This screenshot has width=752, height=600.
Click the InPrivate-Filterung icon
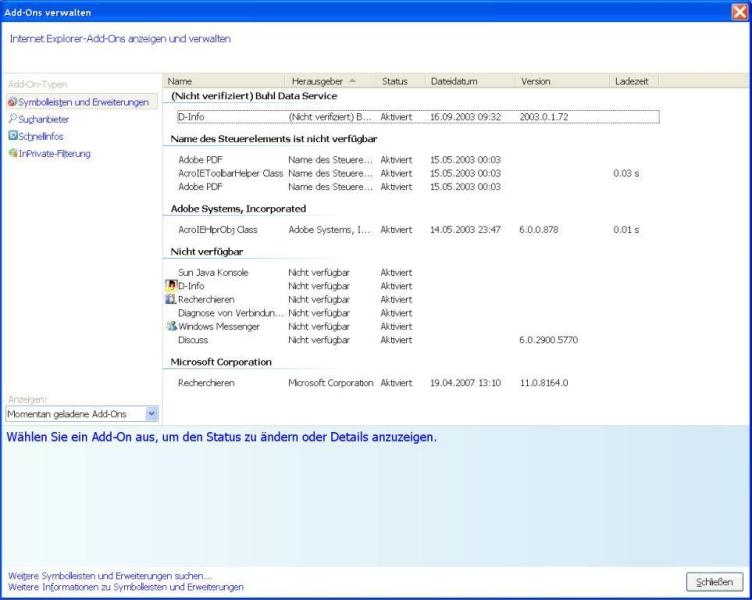coord(13,153)
